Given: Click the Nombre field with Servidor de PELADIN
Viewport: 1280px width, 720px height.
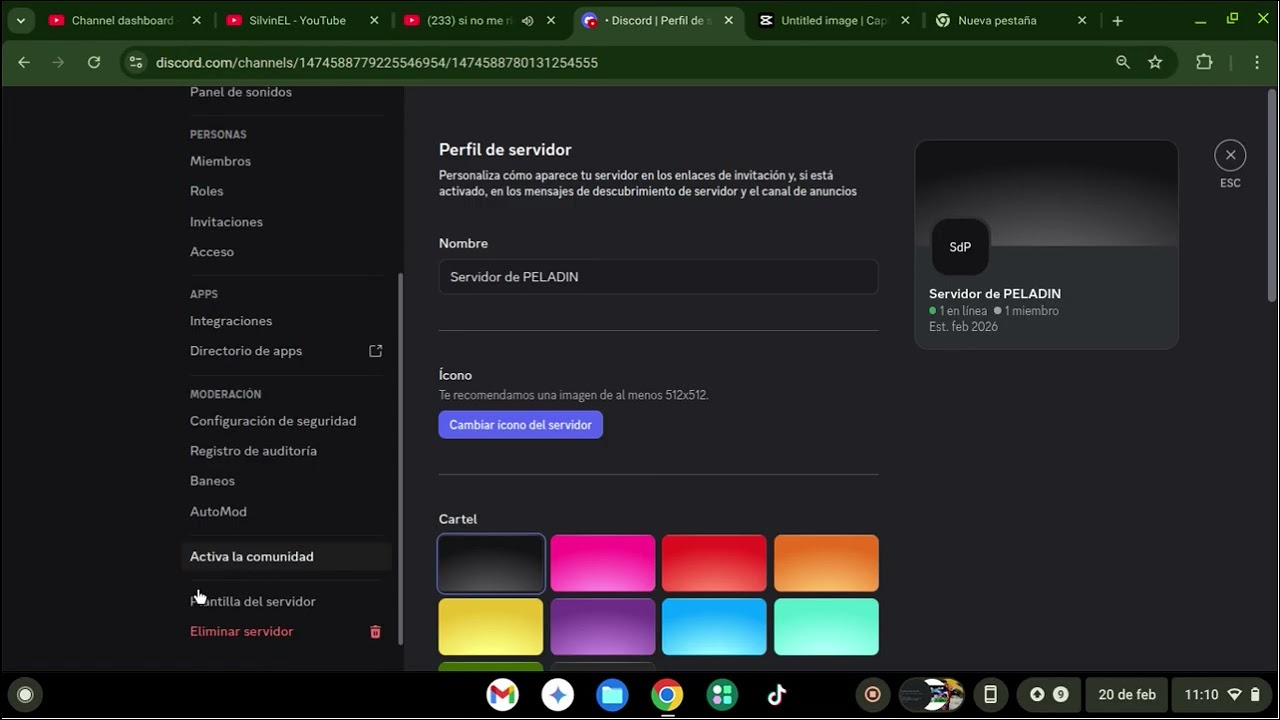Looking at the screenshot, I should coord(658,277).
